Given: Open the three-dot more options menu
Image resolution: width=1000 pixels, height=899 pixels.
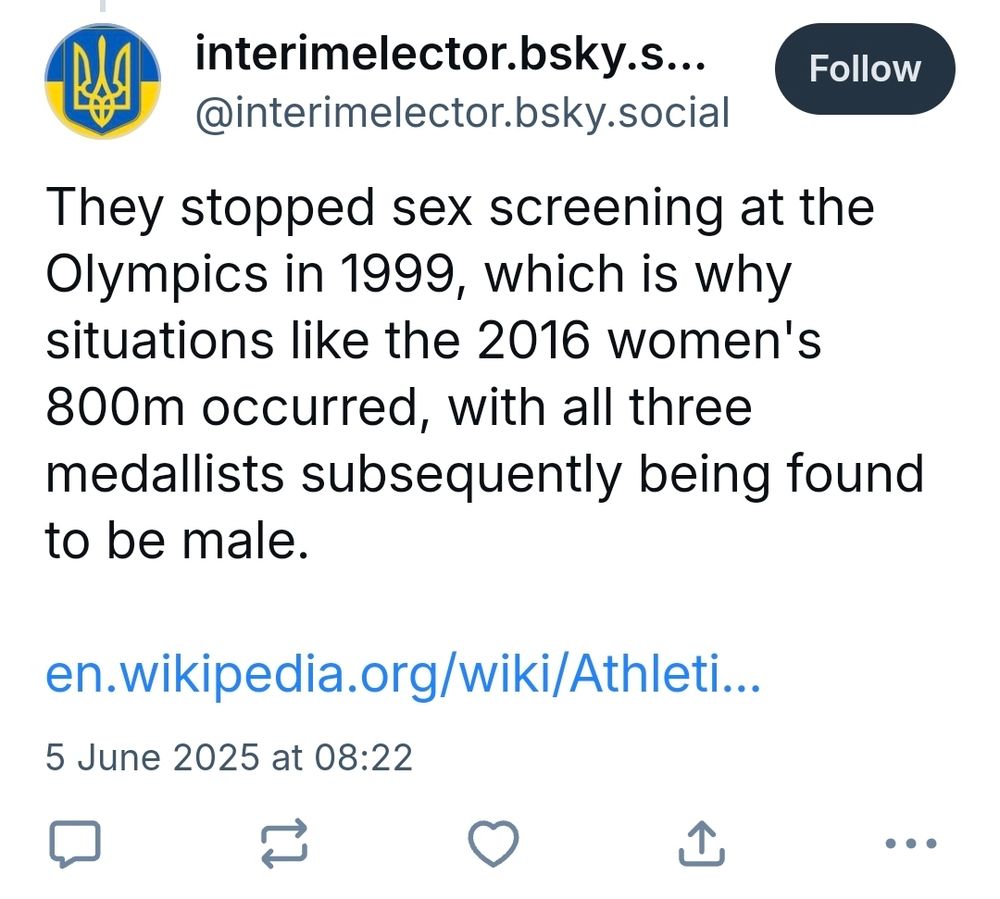Looking at the screenshot, I should 912,844.
